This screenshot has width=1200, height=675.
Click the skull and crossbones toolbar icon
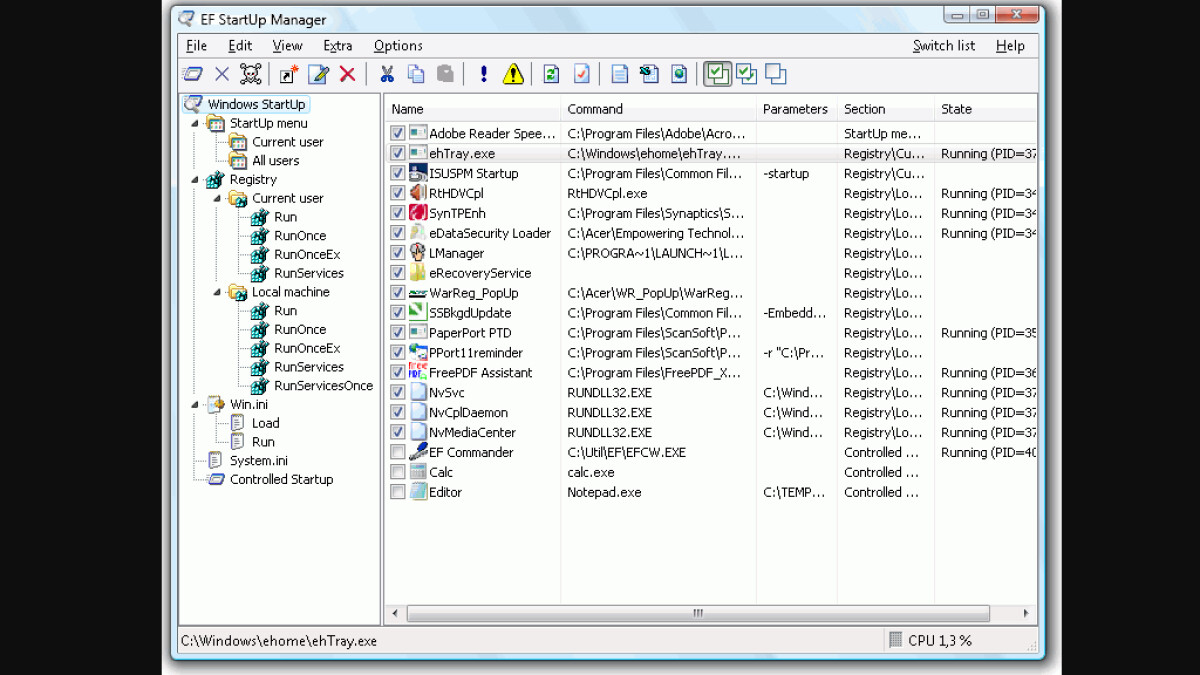coord(250,74)
